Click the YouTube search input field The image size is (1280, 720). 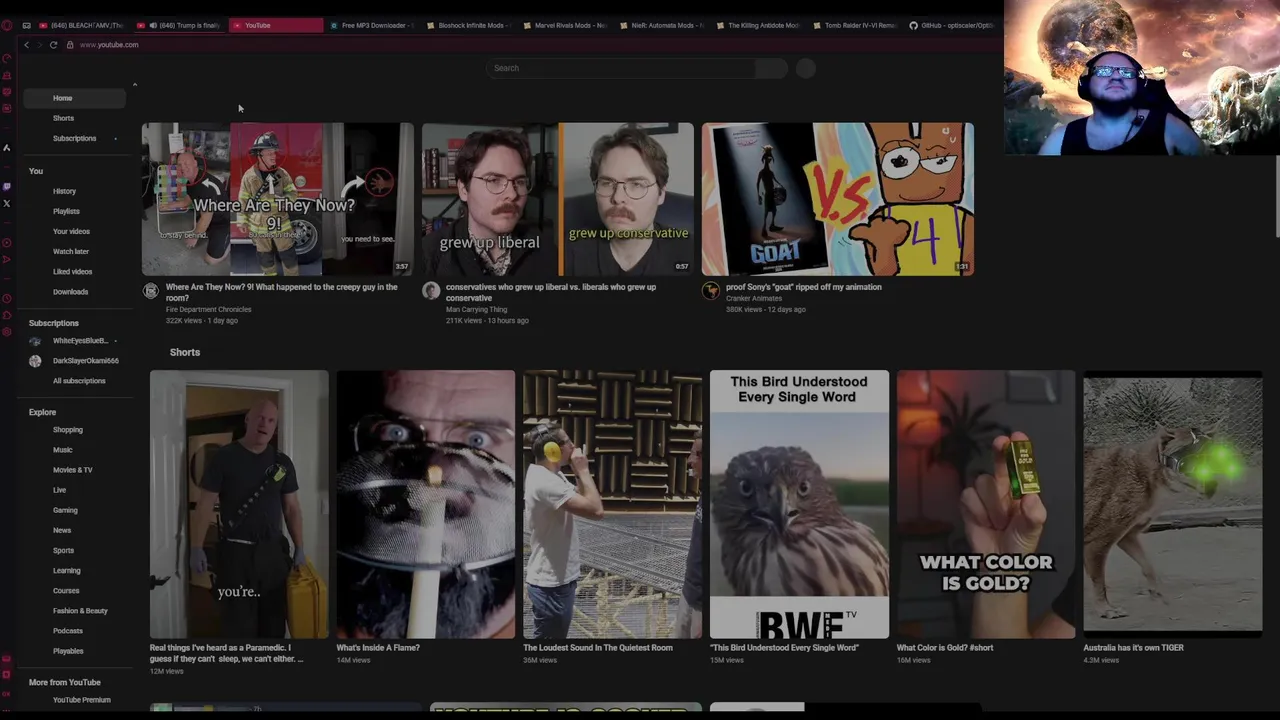coord(620,68)
